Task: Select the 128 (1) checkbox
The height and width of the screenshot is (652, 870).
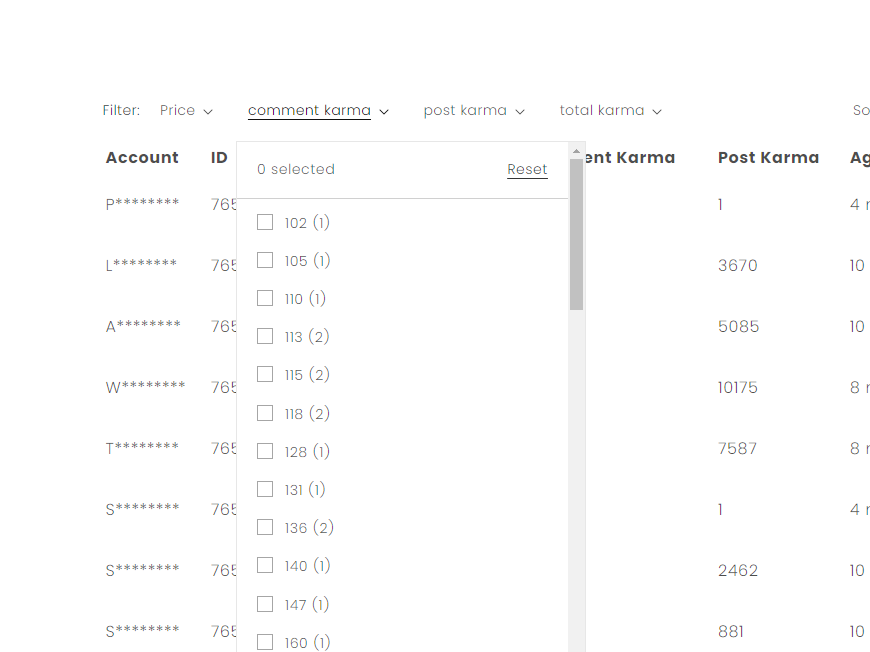Action: [x=265, y=451]
